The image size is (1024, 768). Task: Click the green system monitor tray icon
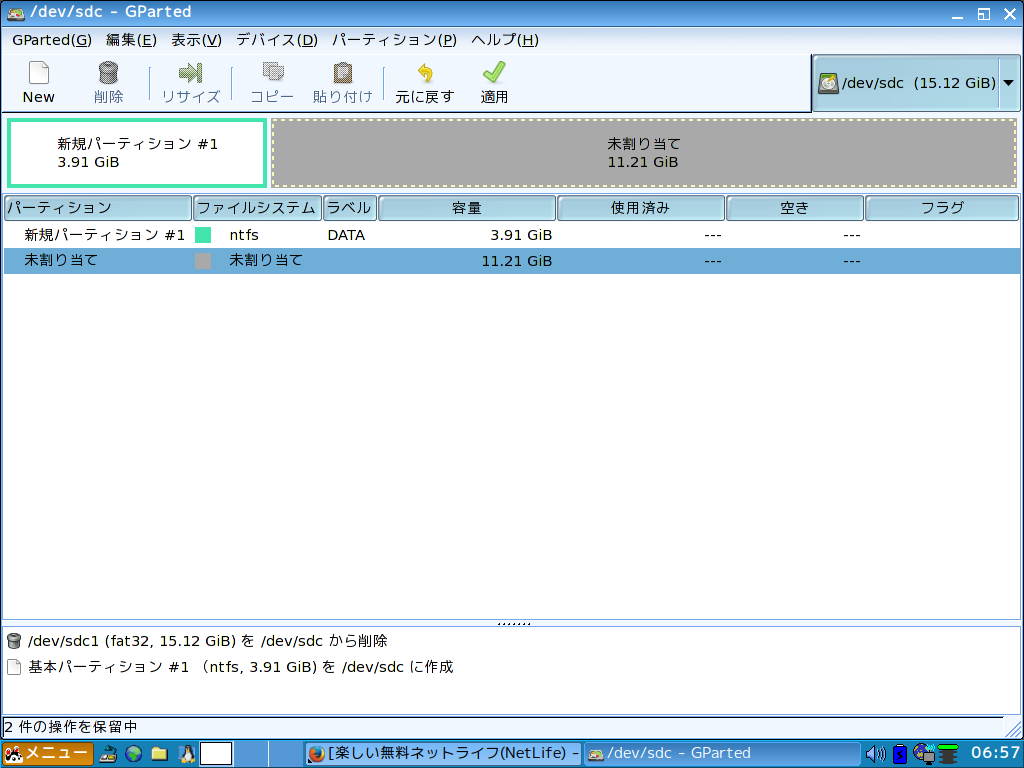point(948,754)
